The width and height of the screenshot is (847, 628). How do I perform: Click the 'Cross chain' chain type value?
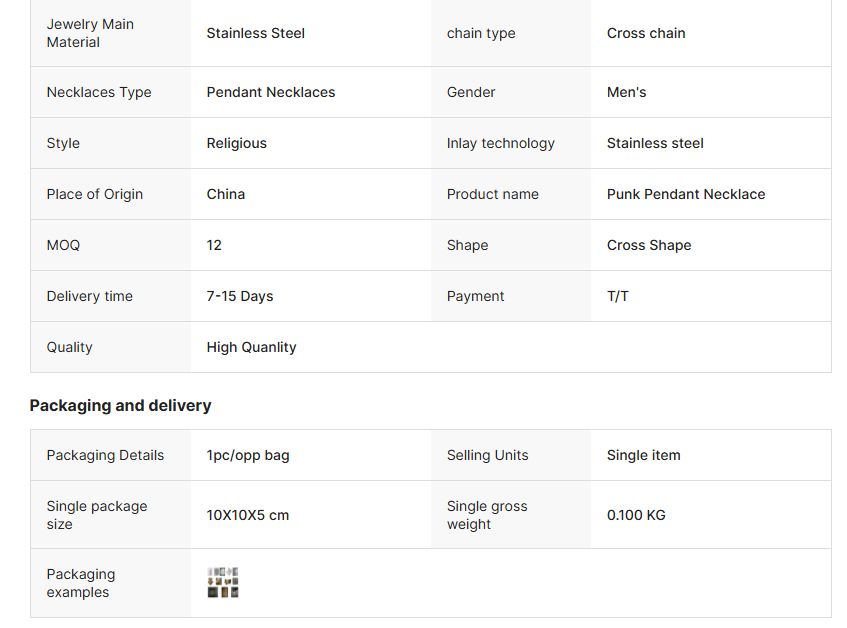tap(646, 33)
